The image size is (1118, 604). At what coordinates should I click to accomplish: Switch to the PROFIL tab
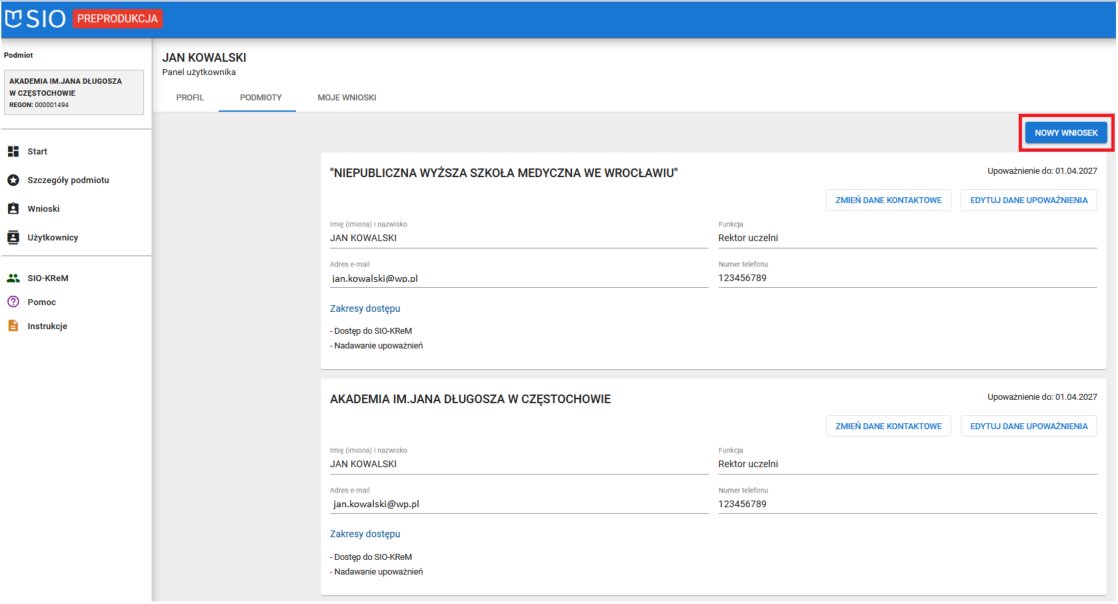(x=190, y=97)
